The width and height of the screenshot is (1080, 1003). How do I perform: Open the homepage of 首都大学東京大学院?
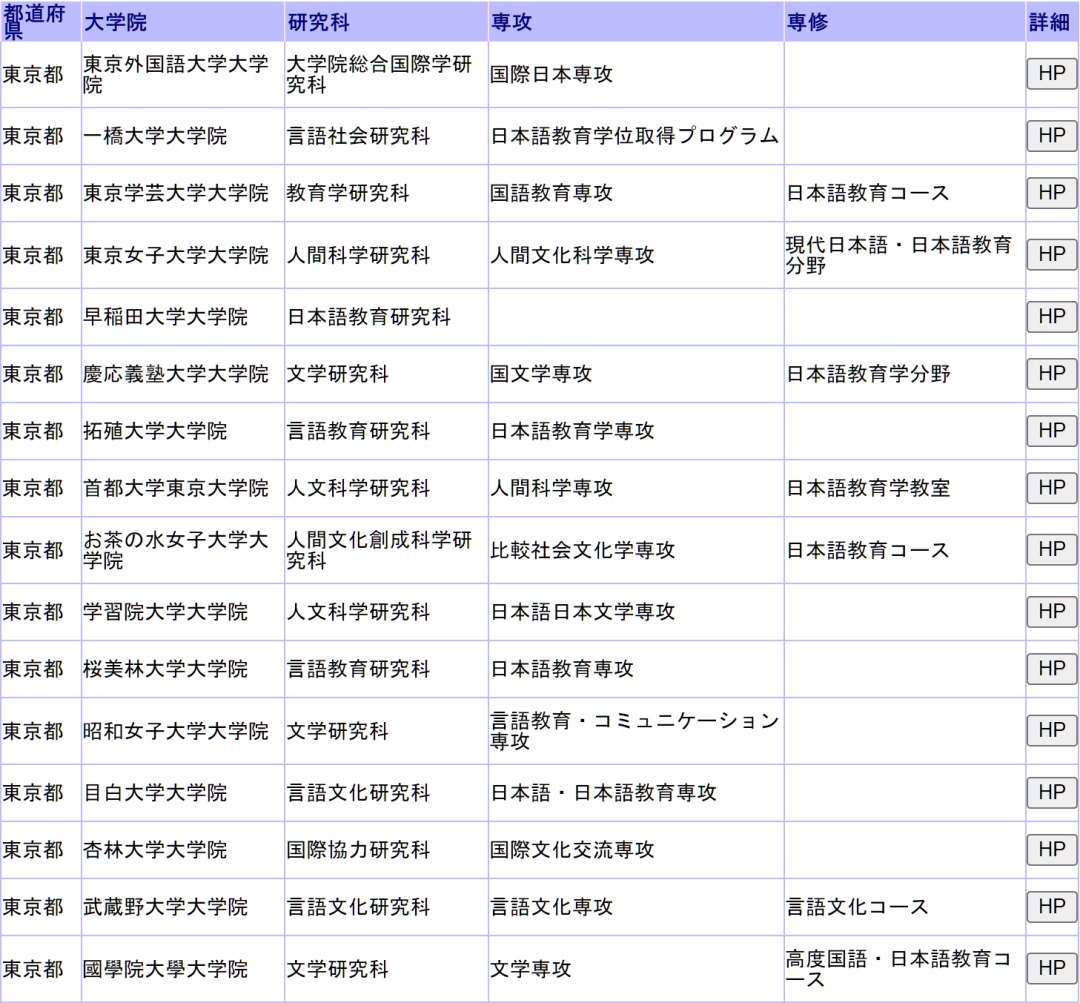click(x=1051, y=488)
